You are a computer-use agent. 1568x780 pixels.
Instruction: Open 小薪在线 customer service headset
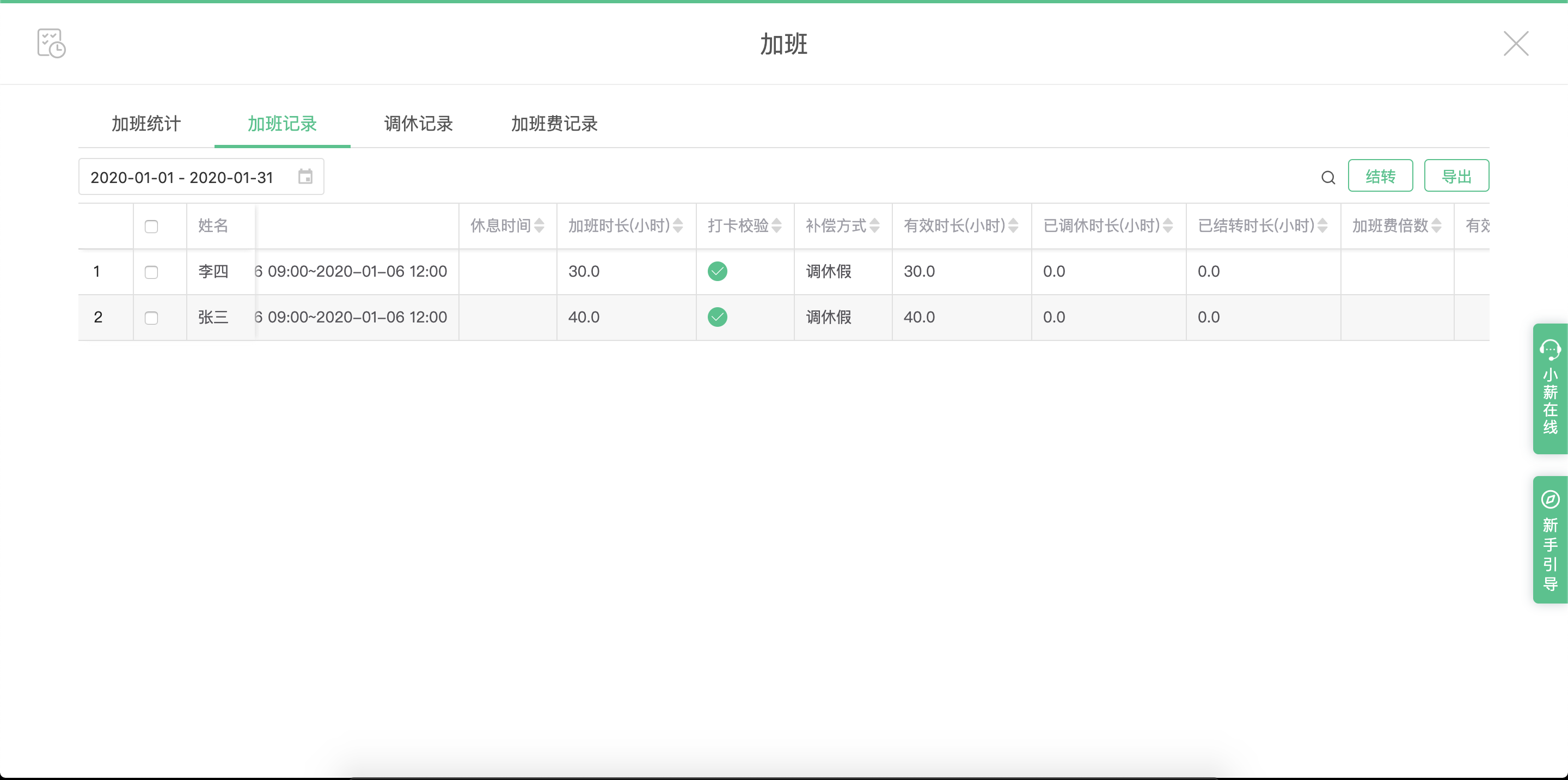click(1549, 388)
